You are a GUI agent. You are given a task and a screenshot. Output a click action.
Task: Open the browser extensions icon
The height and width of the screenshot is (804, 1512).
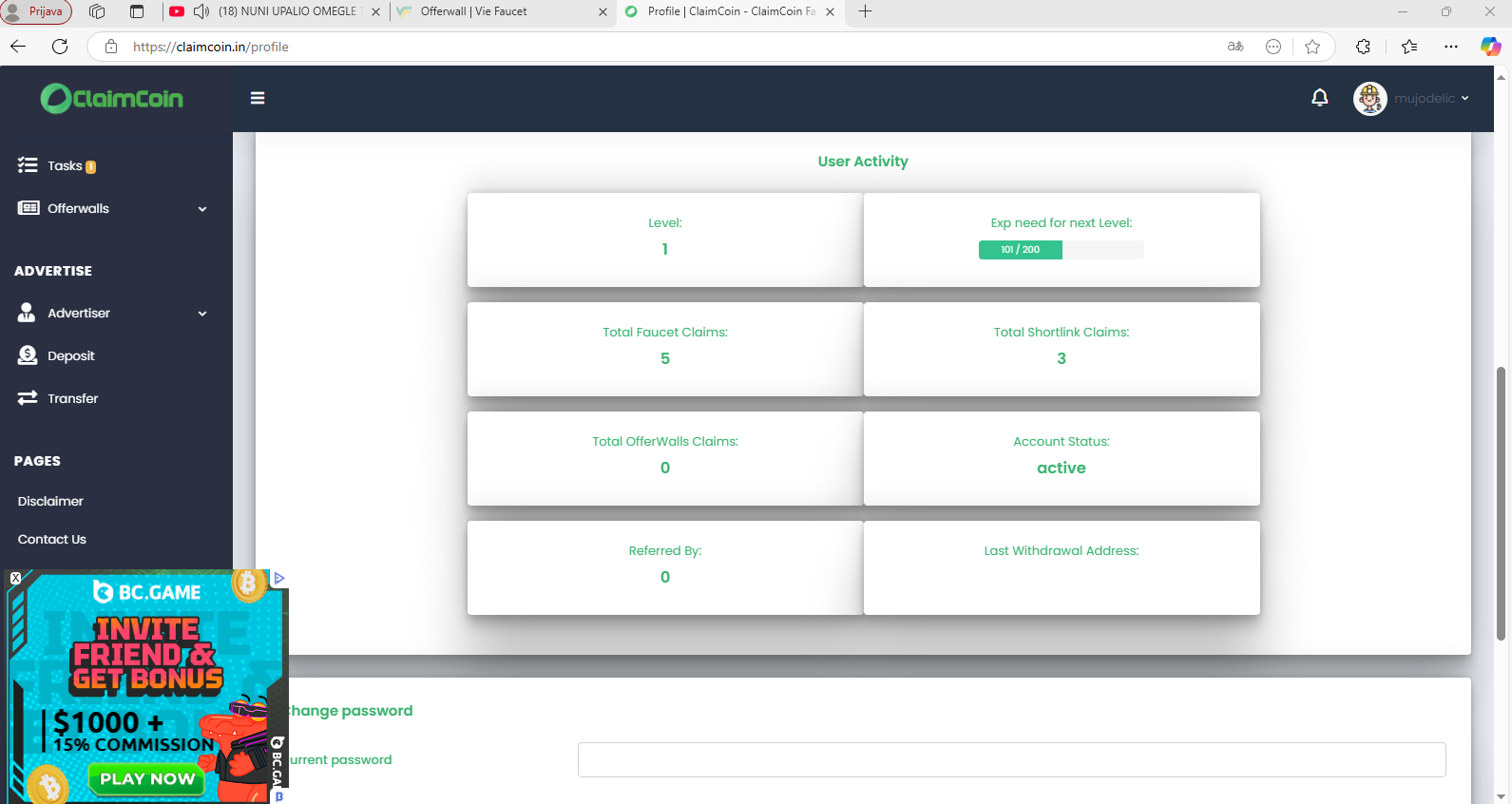(x=1363, y=47)
